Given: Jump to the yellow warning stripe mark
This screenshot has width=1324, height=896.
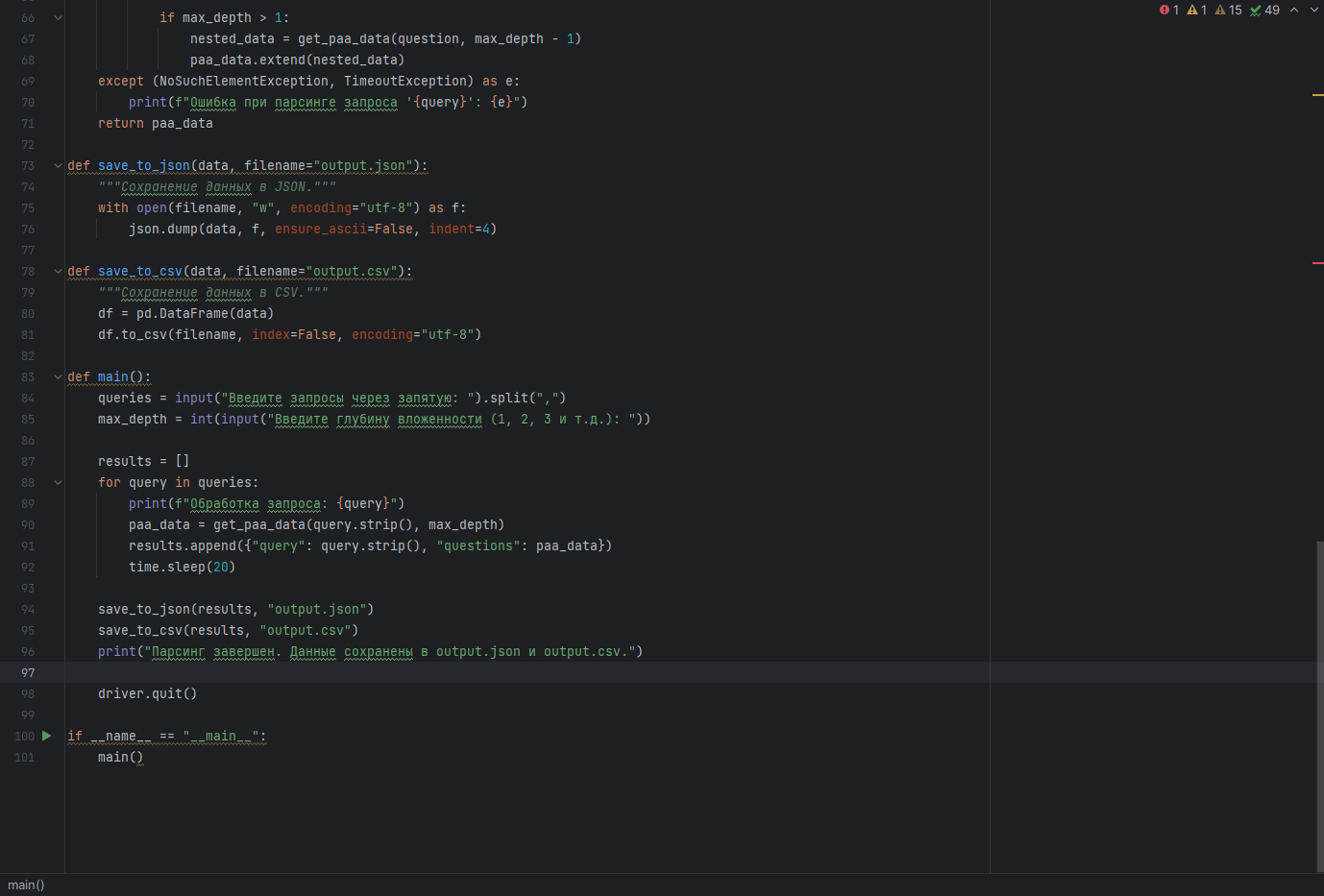Looking at the screenshot, I should coord(1317,95).
